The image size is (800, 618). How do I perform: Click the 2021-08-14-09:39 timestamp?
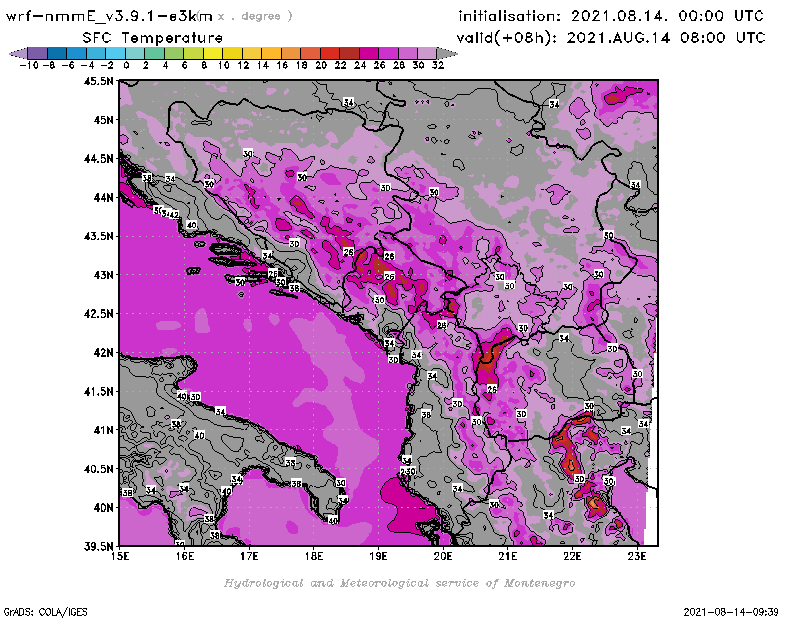click(731, 612)
